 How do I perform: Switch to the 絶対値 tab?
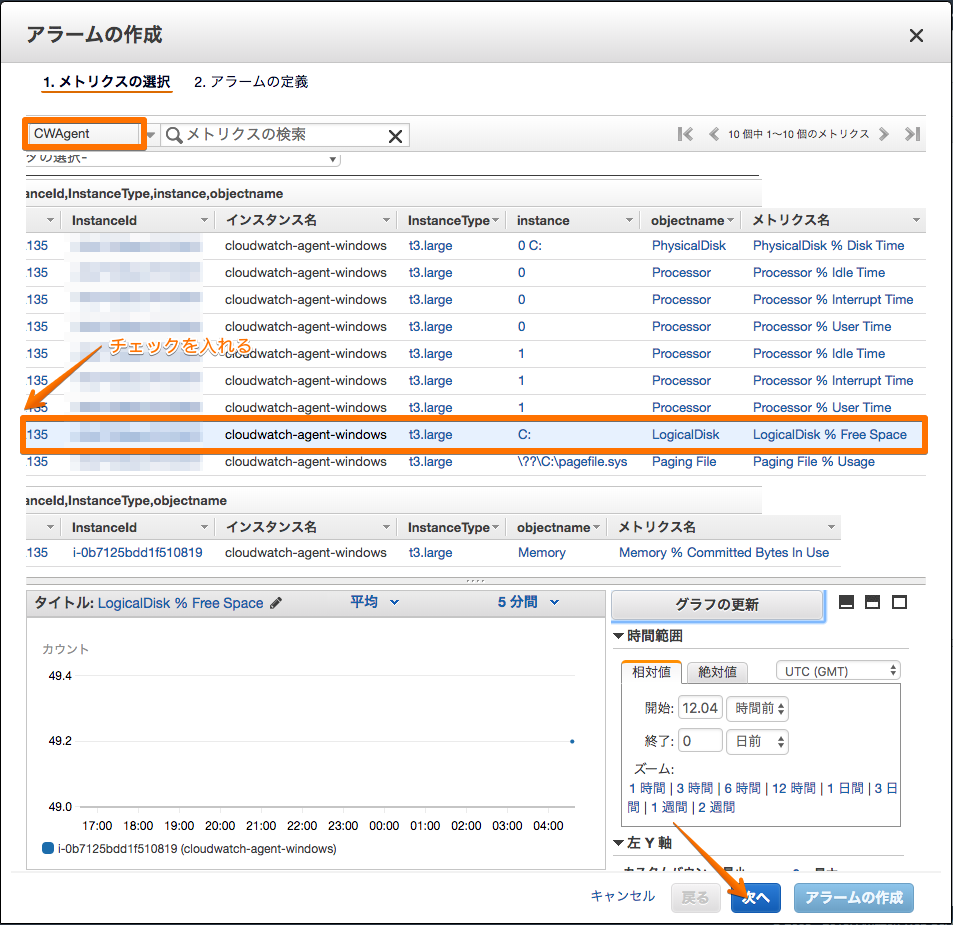pos(717,672)
